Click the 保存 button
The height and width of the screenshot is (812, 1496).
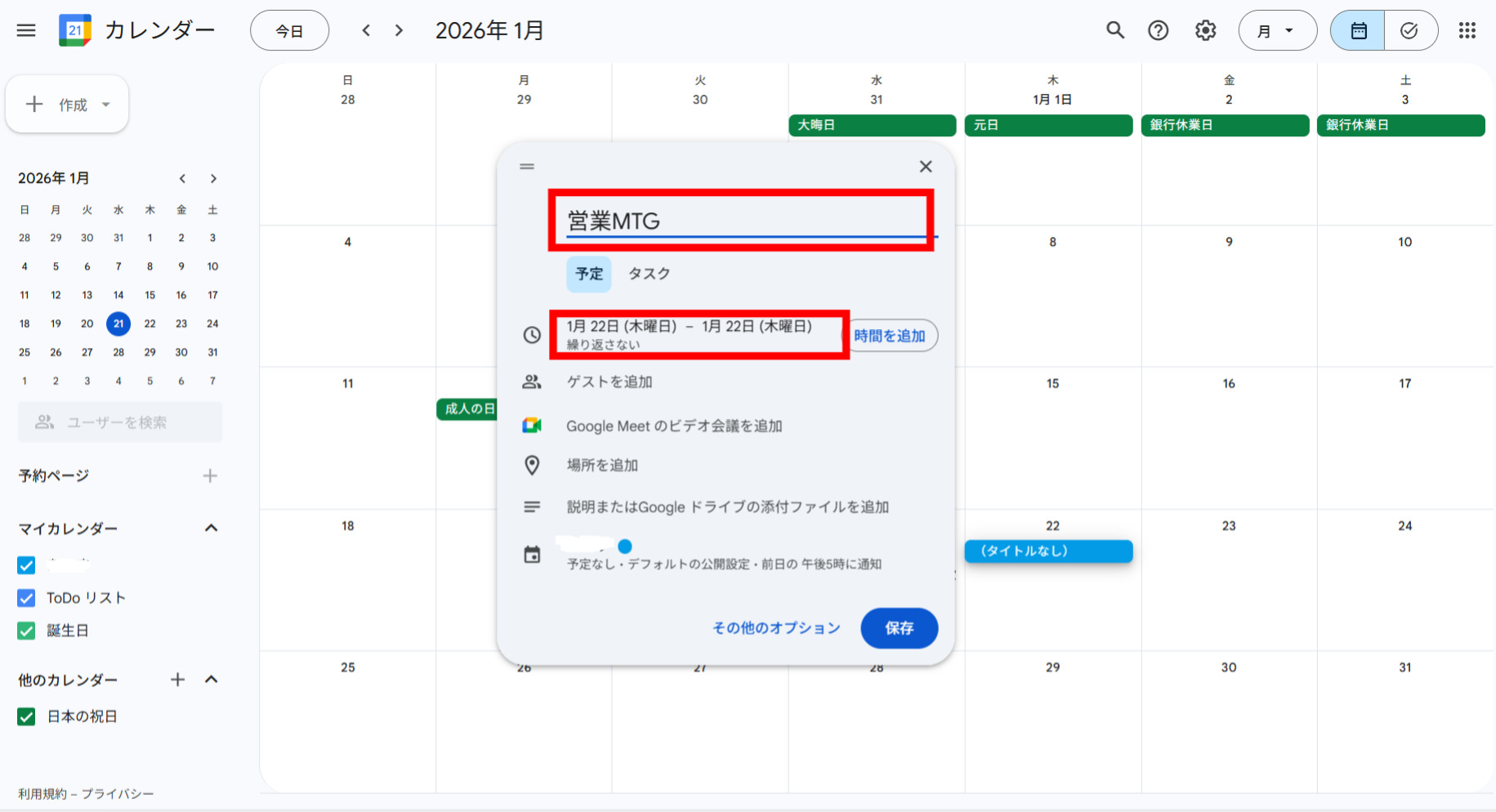[899, 628]
